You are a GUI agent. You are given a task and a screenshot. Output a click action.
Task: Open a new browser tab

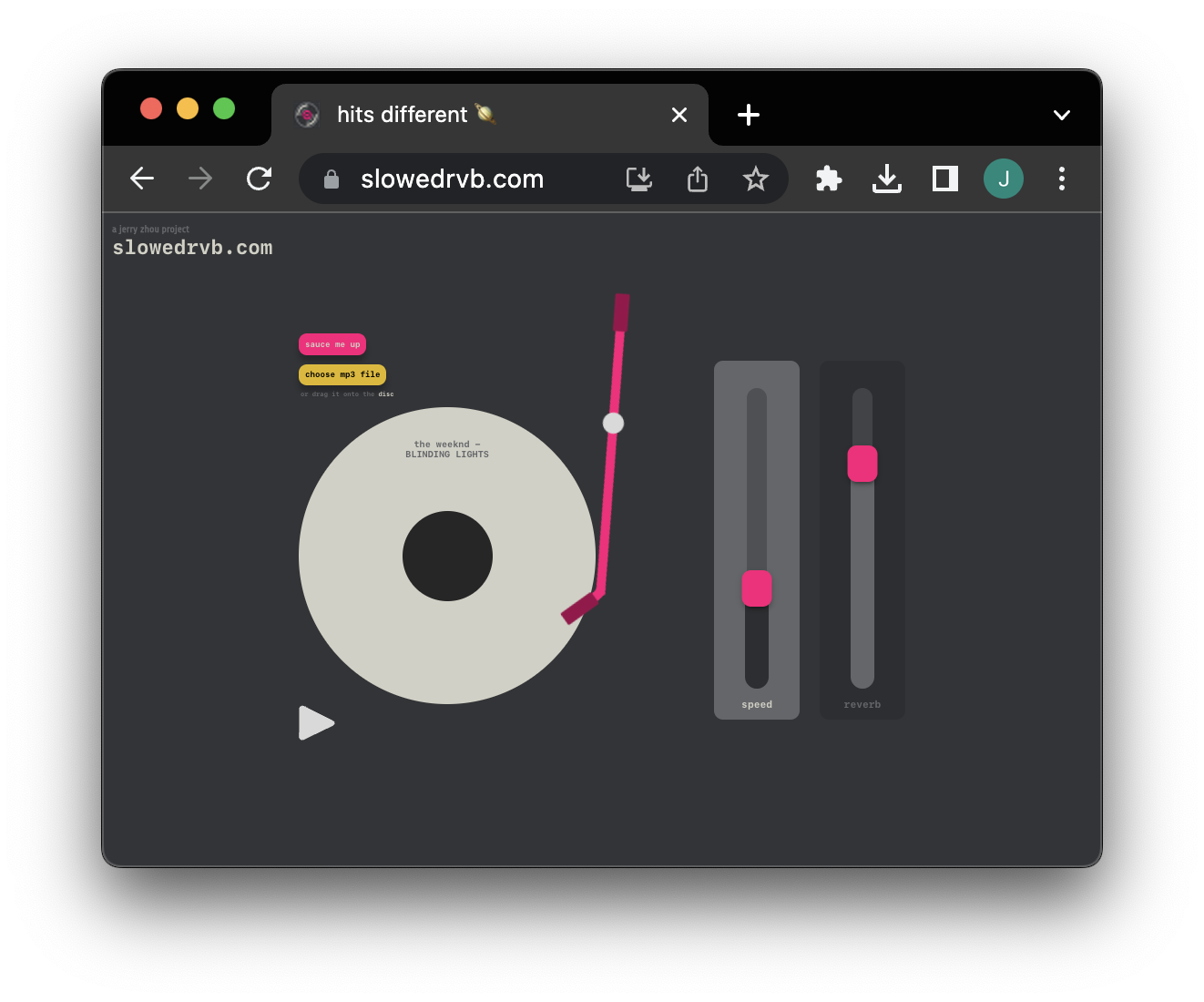click(x=748, y=115)
